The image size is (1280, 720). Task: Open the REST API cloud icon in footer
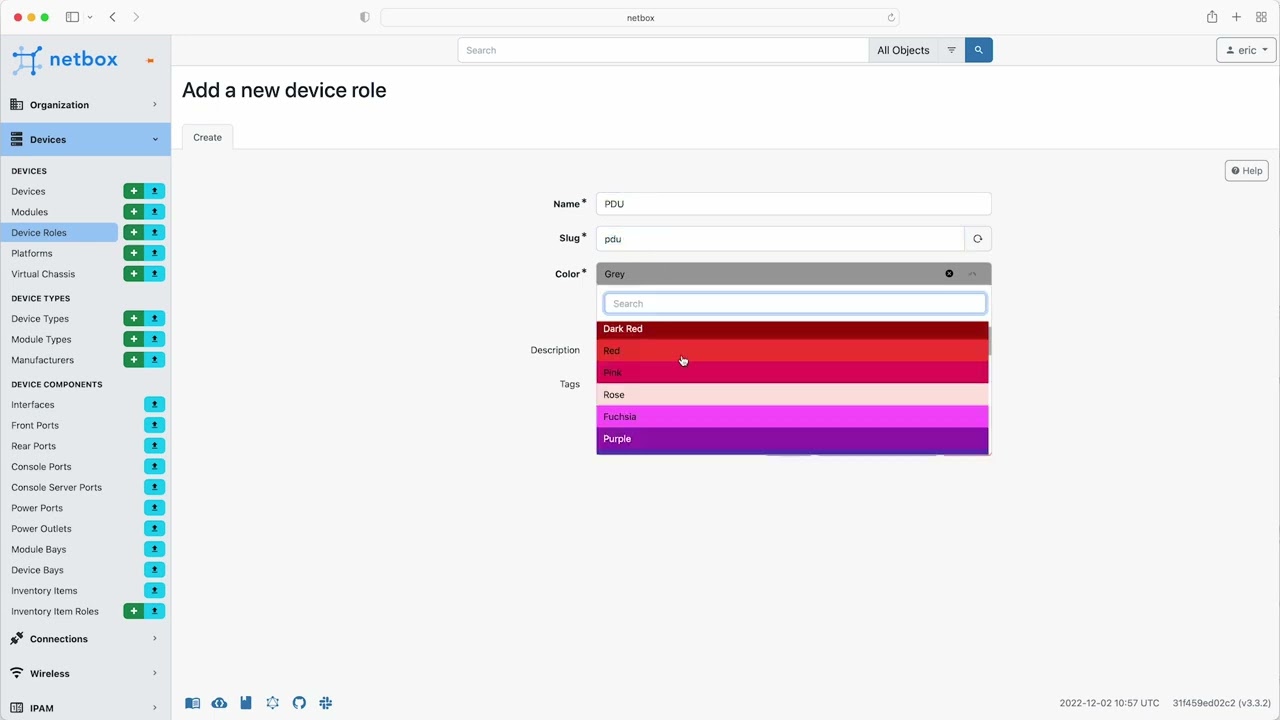[x=219, y=703]
